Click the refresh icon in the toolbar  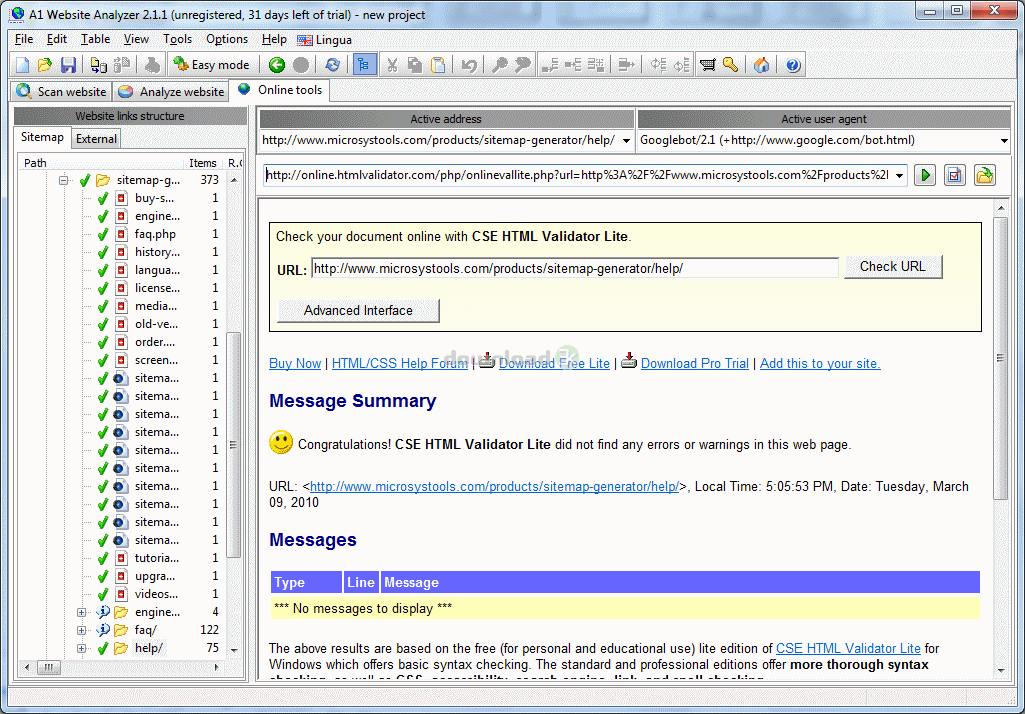333,65
